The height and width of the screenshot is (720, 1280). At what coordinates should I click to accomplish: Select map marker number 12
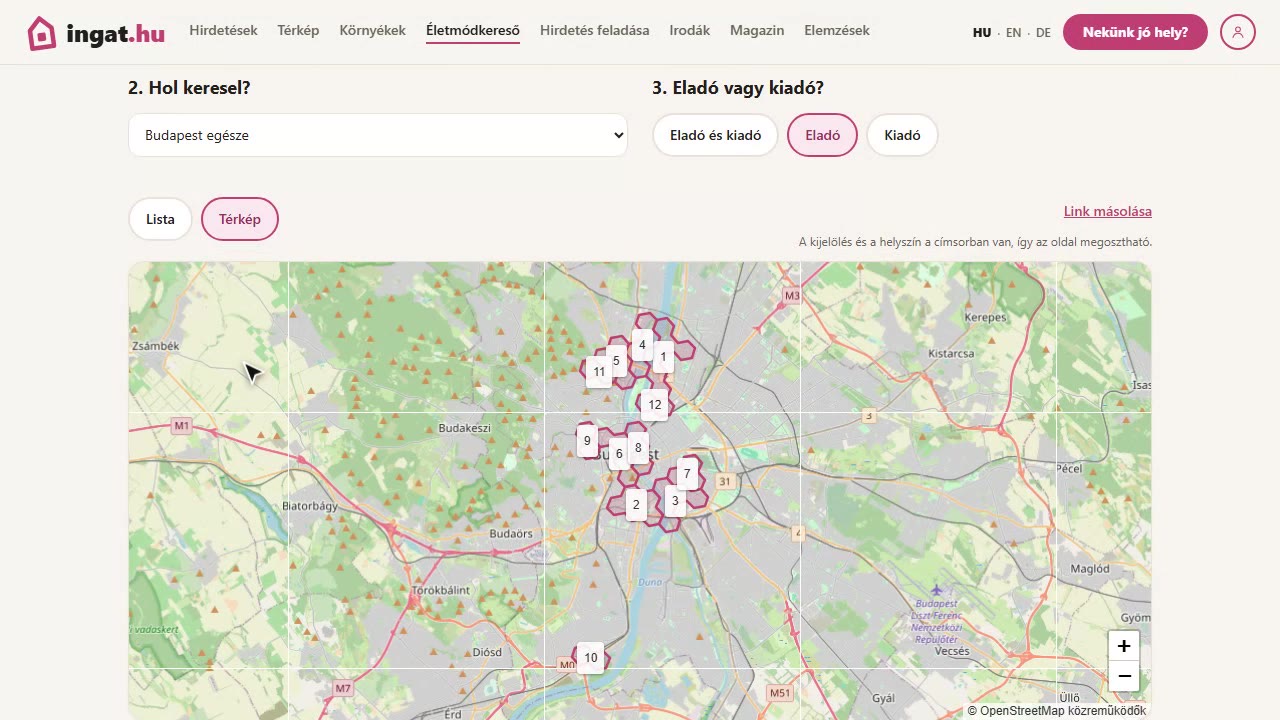(655, 405)
